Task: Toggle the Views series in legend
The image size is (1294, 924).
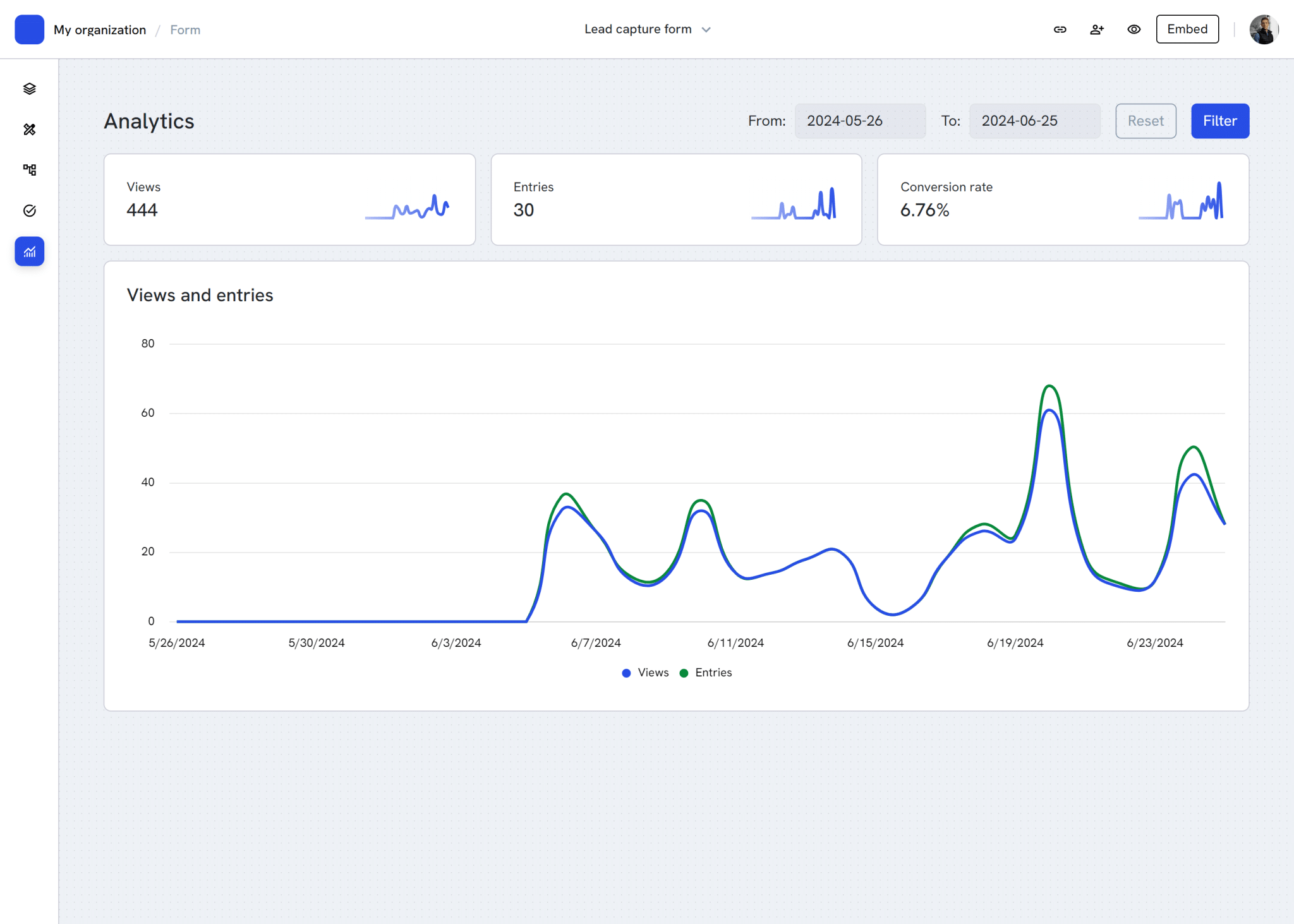Action: 646,673
